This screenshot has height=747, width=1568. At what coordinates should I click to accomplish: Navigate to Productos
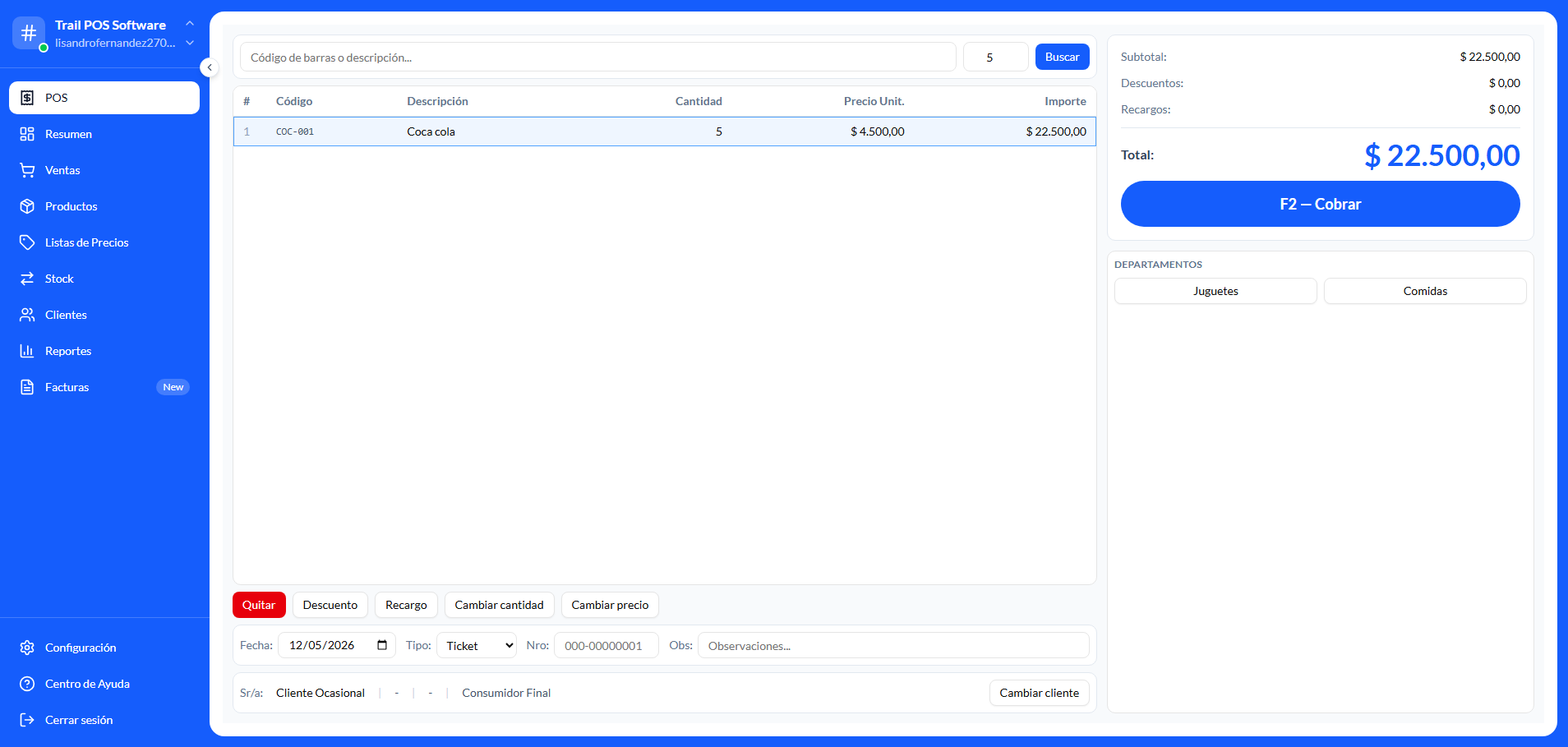[x=104, y=206]
